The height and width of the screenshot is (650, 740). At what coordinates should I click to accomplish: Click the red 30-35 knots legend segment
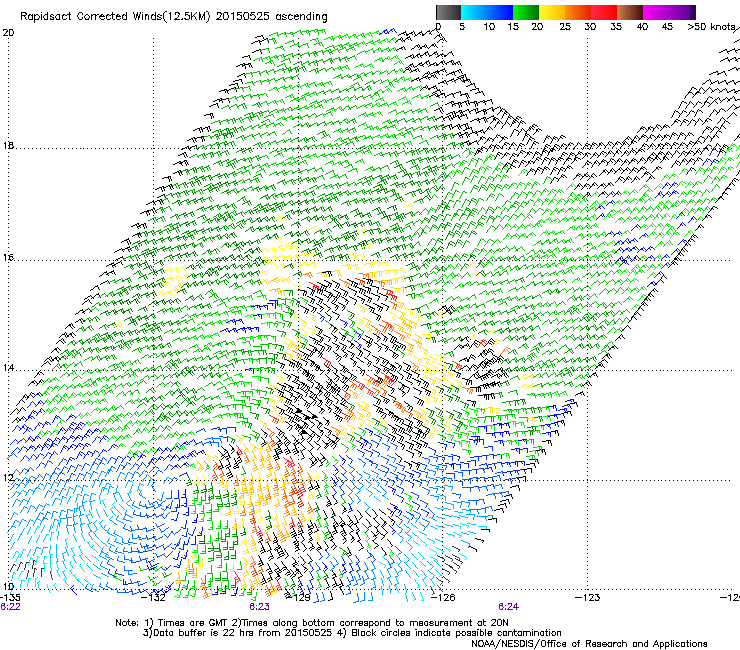604,12
